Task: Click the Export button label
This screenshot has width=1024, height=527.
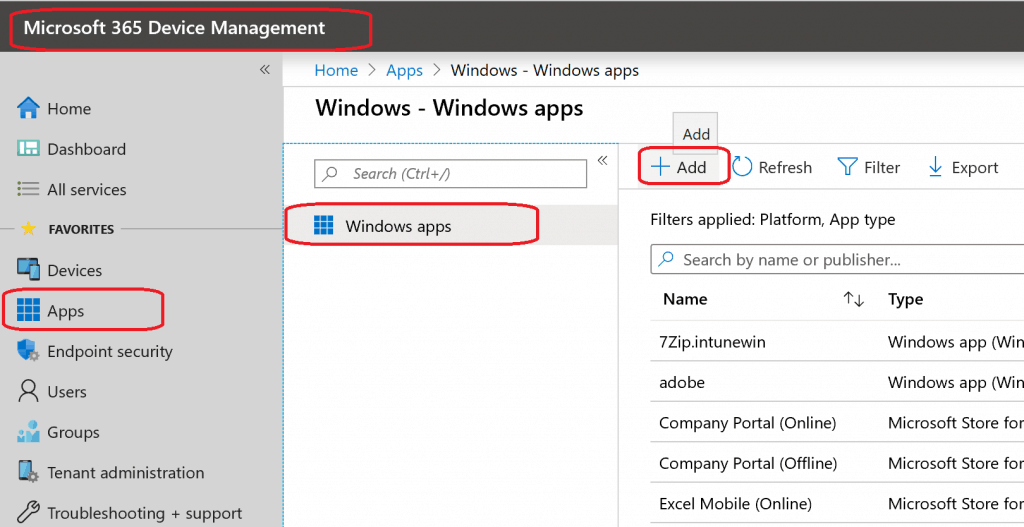Action: 975,168
